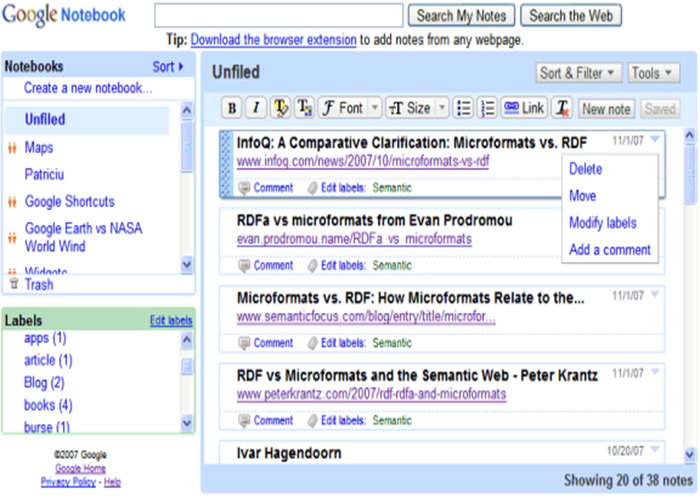Filter by the Blog (2) label
The width and height of the screenshot is (700, 500).
pyautogui.click(x=44, y=383)
